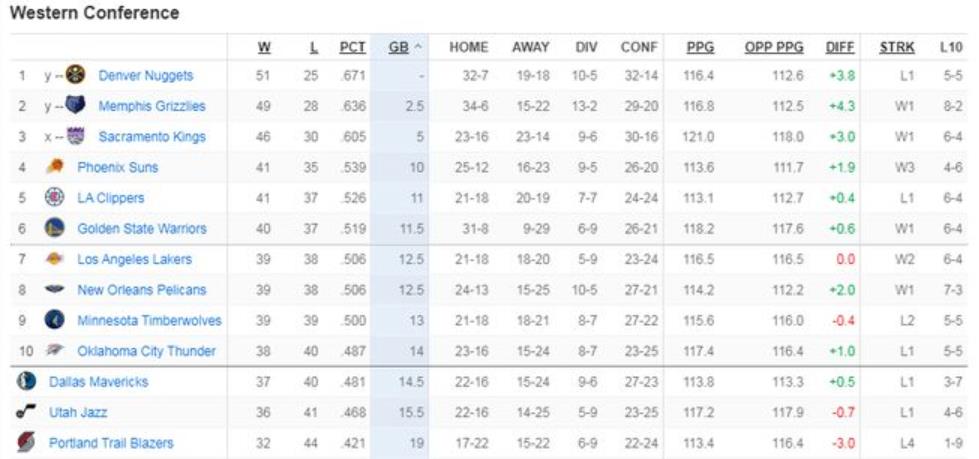
Task: Toggle sort arrow on GB column
Action: click(x=417, y=48)
